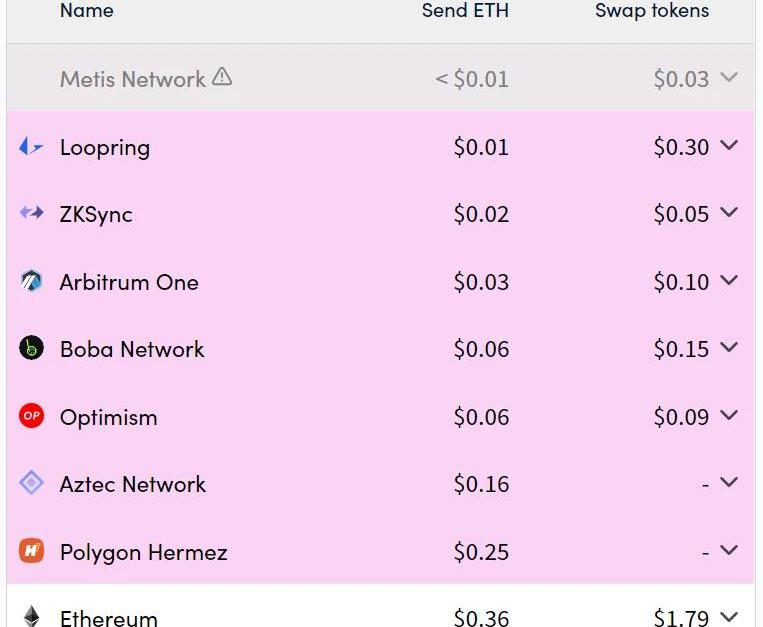
Task: Click the Polygon Hermez orange icon
Action: click(31, 551)
